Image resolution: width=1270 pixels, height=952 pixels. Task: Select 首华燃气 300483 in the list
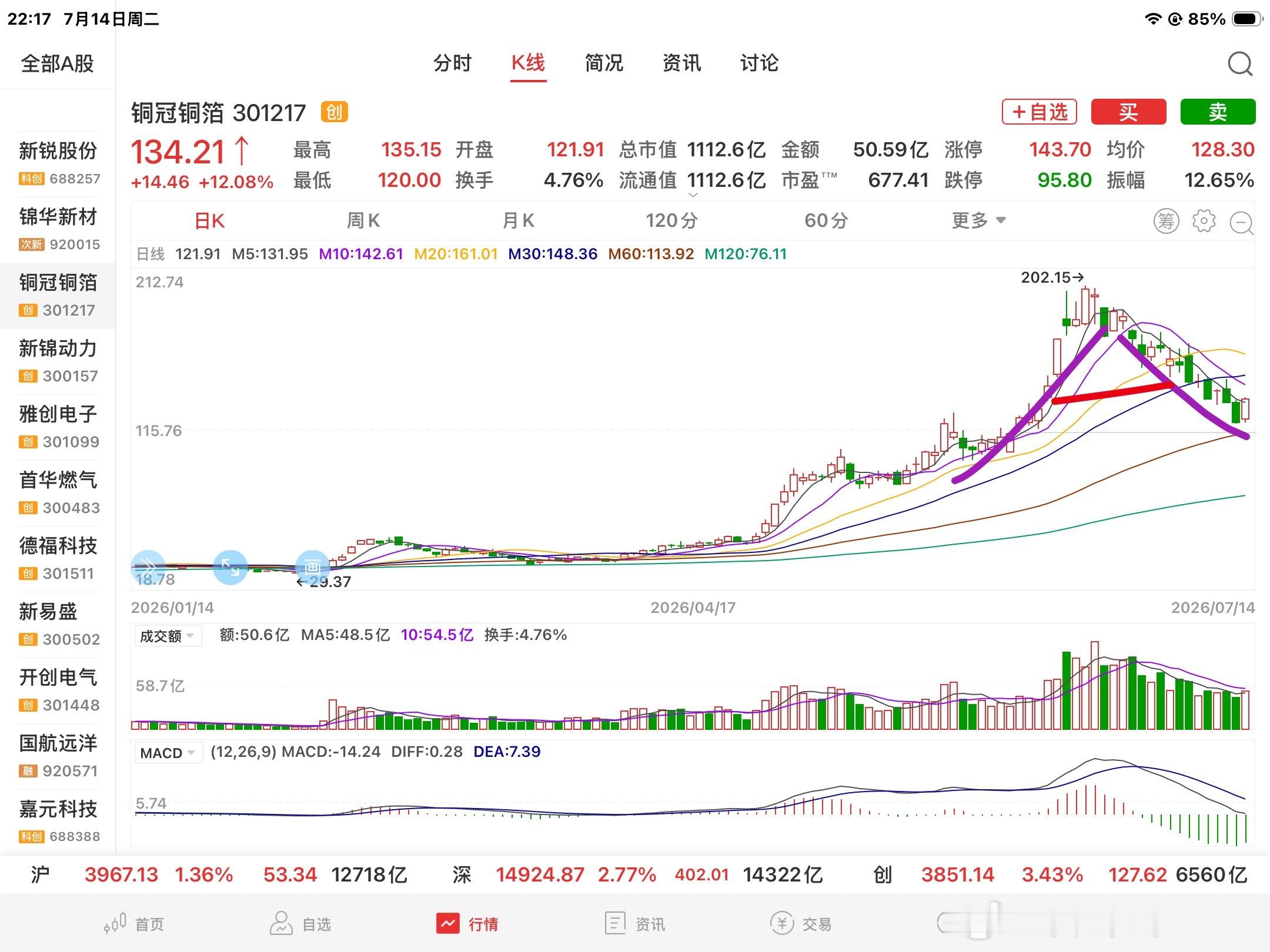click(58, 492)
